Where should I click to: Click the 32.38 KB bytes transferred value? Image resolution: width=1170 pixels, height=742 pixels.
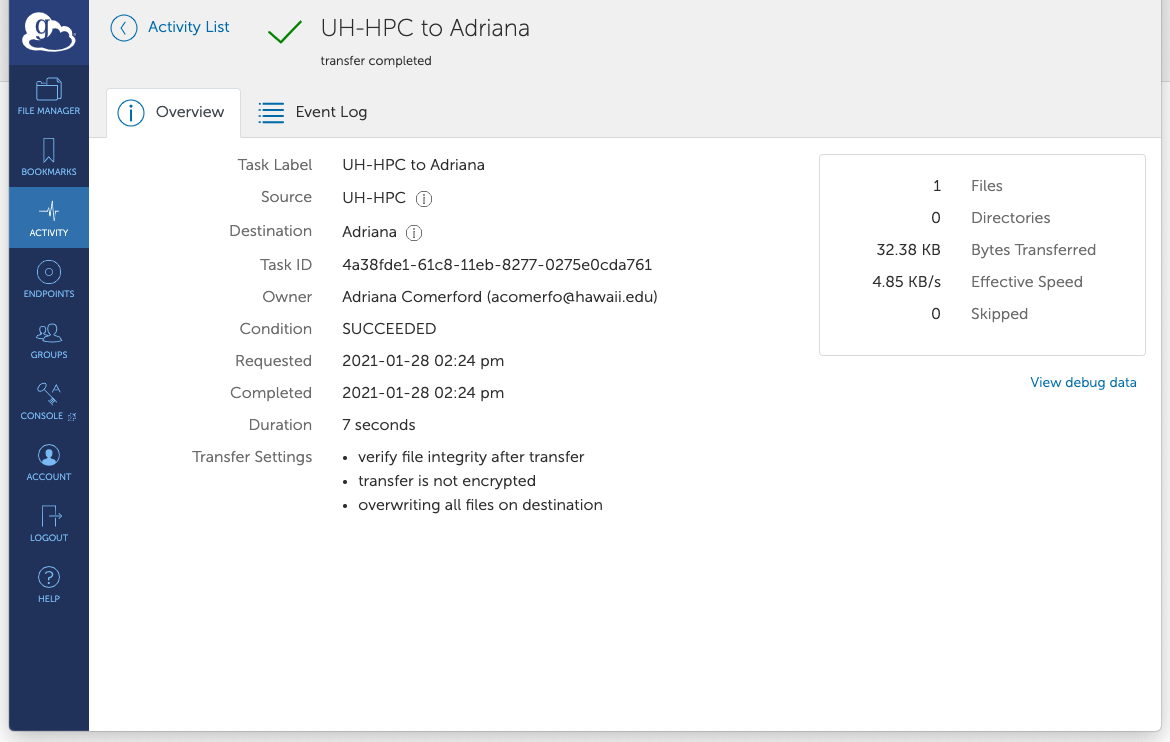908,250
